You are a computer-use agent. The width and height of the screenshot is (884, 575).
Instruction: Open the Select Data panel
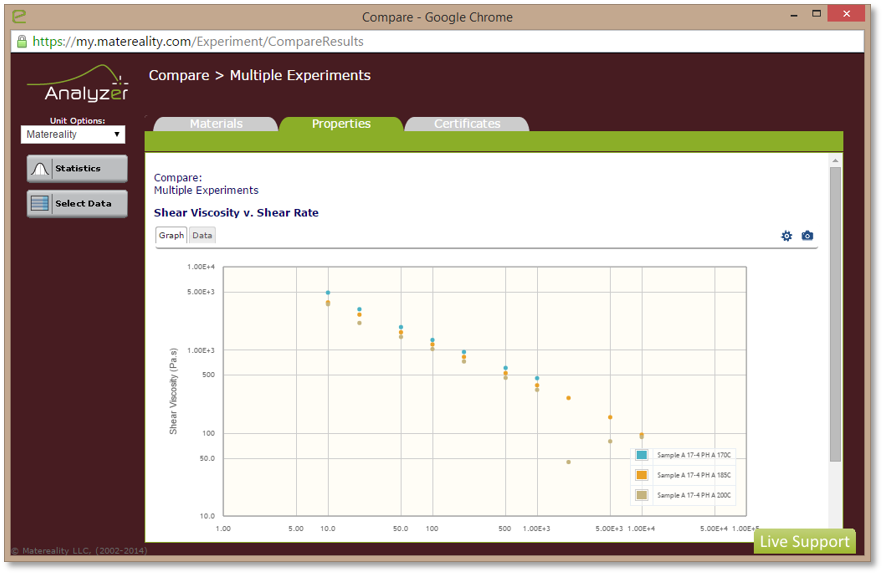(x=77, y=204)
